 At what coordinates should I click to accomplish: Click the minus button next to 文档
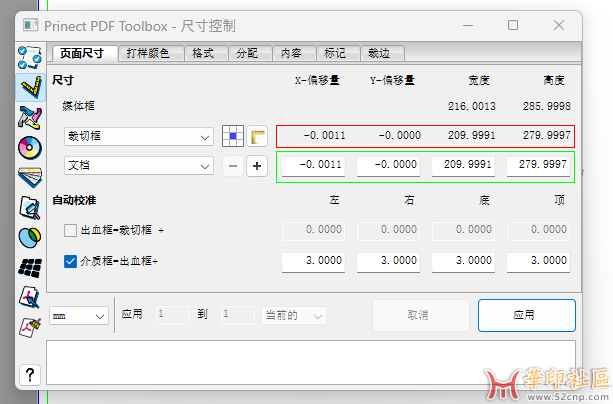pos(233,166)
